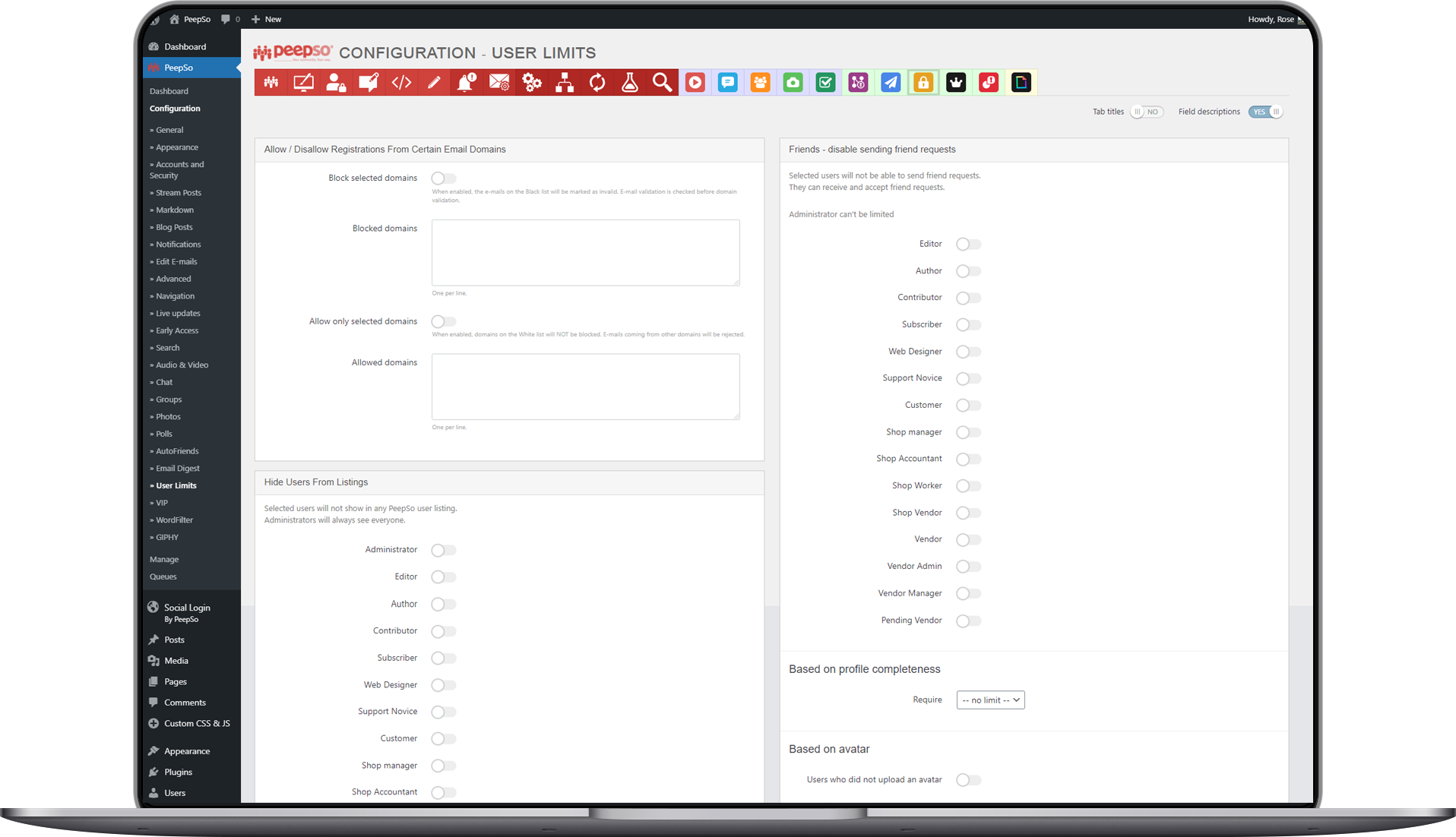Click the Allowed domains text area
This screenshot has width=1456, height=837.
tap(586, 387)
